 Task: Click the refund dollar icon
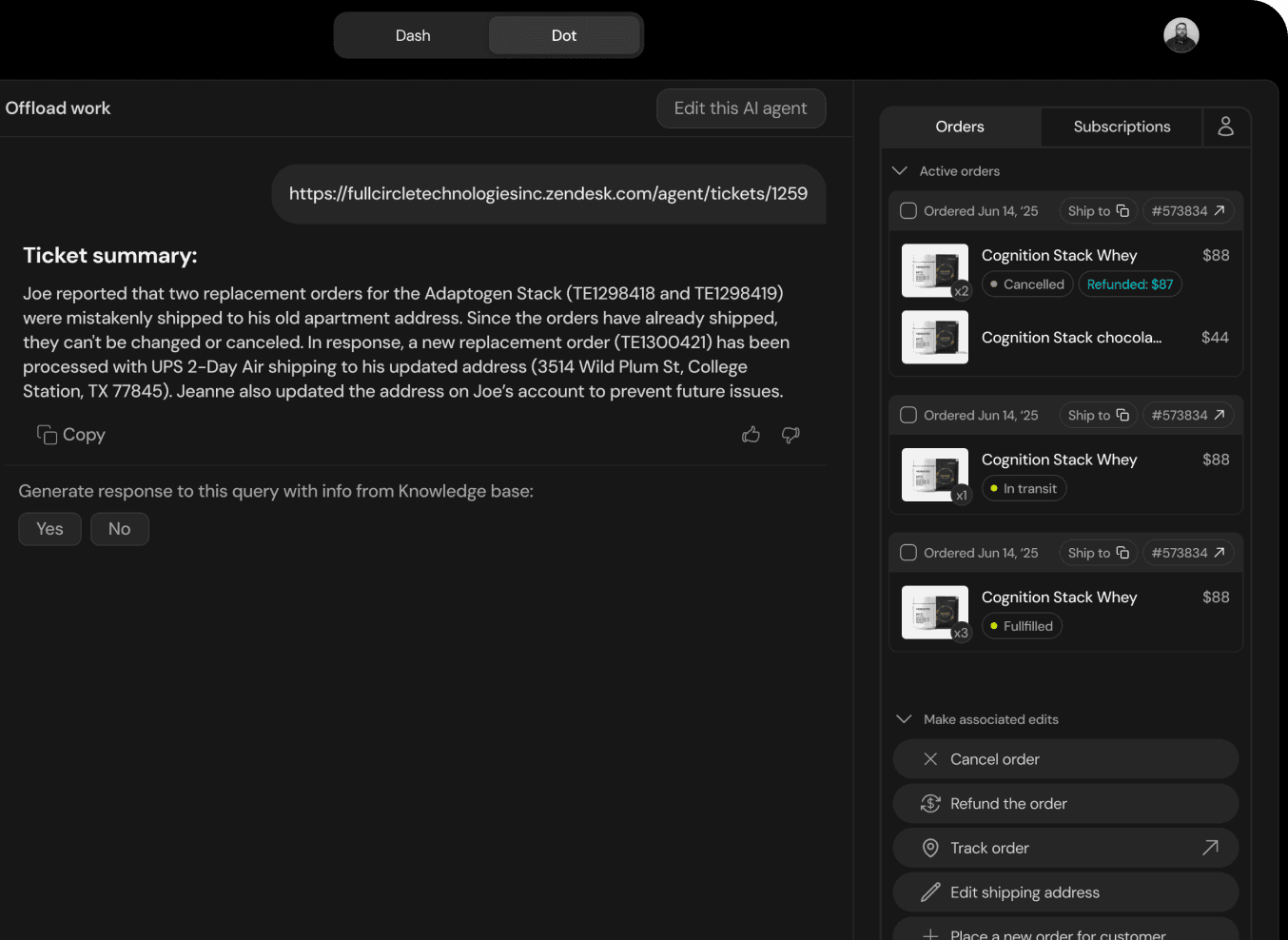click(930, 804)
